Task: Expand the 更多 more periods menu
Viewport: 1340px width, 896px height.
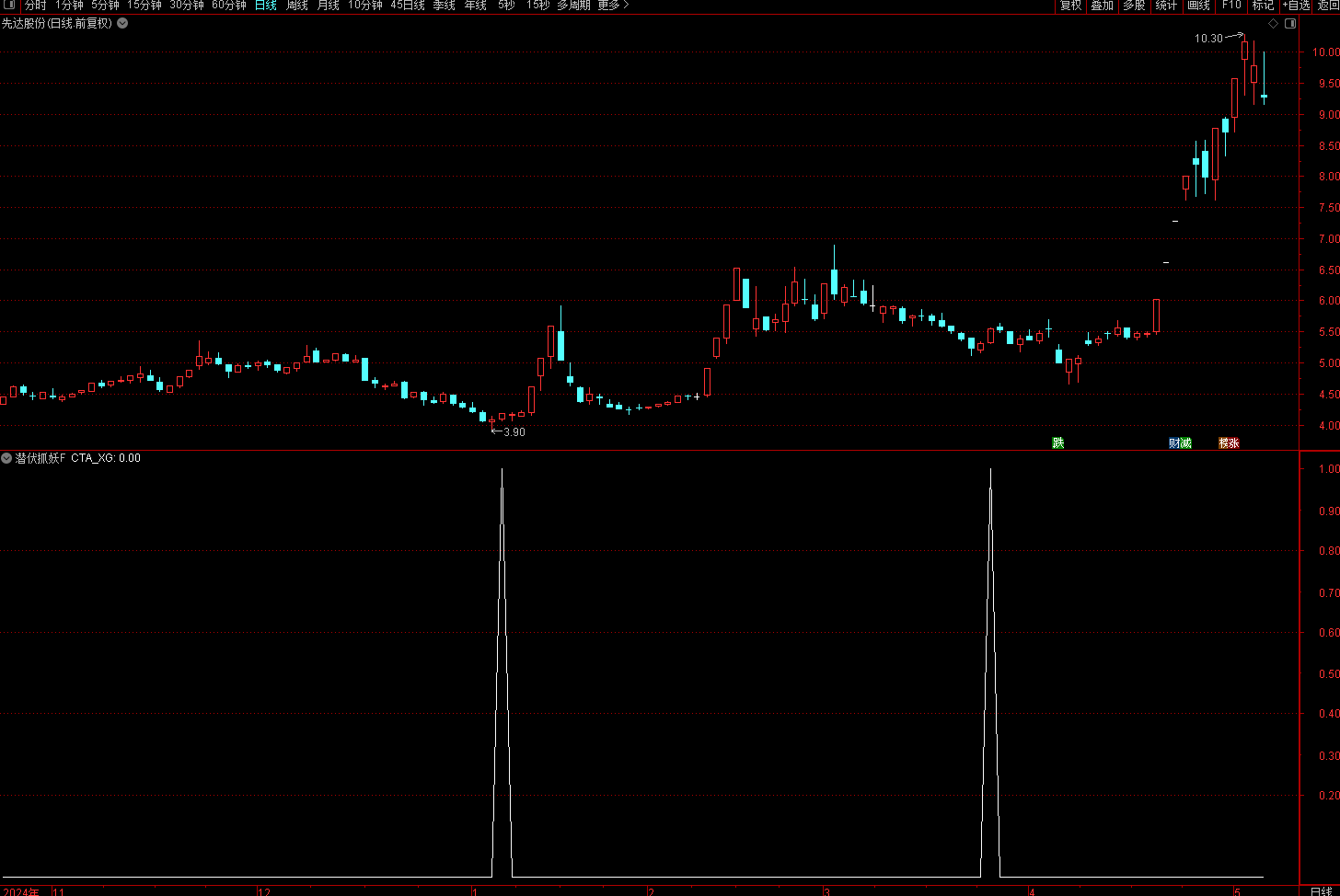Action: point(614,6)
